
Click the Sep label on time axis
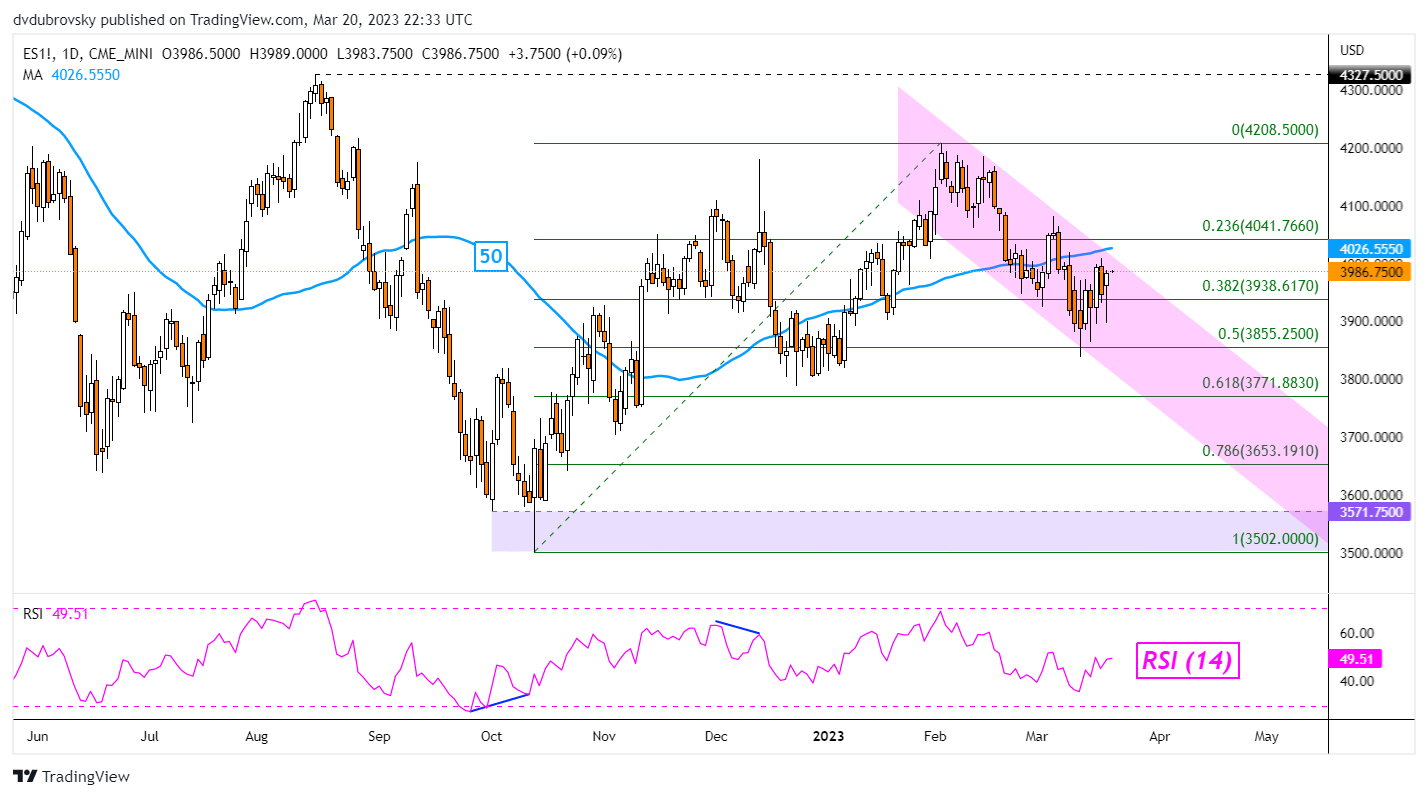coord(378,737)
